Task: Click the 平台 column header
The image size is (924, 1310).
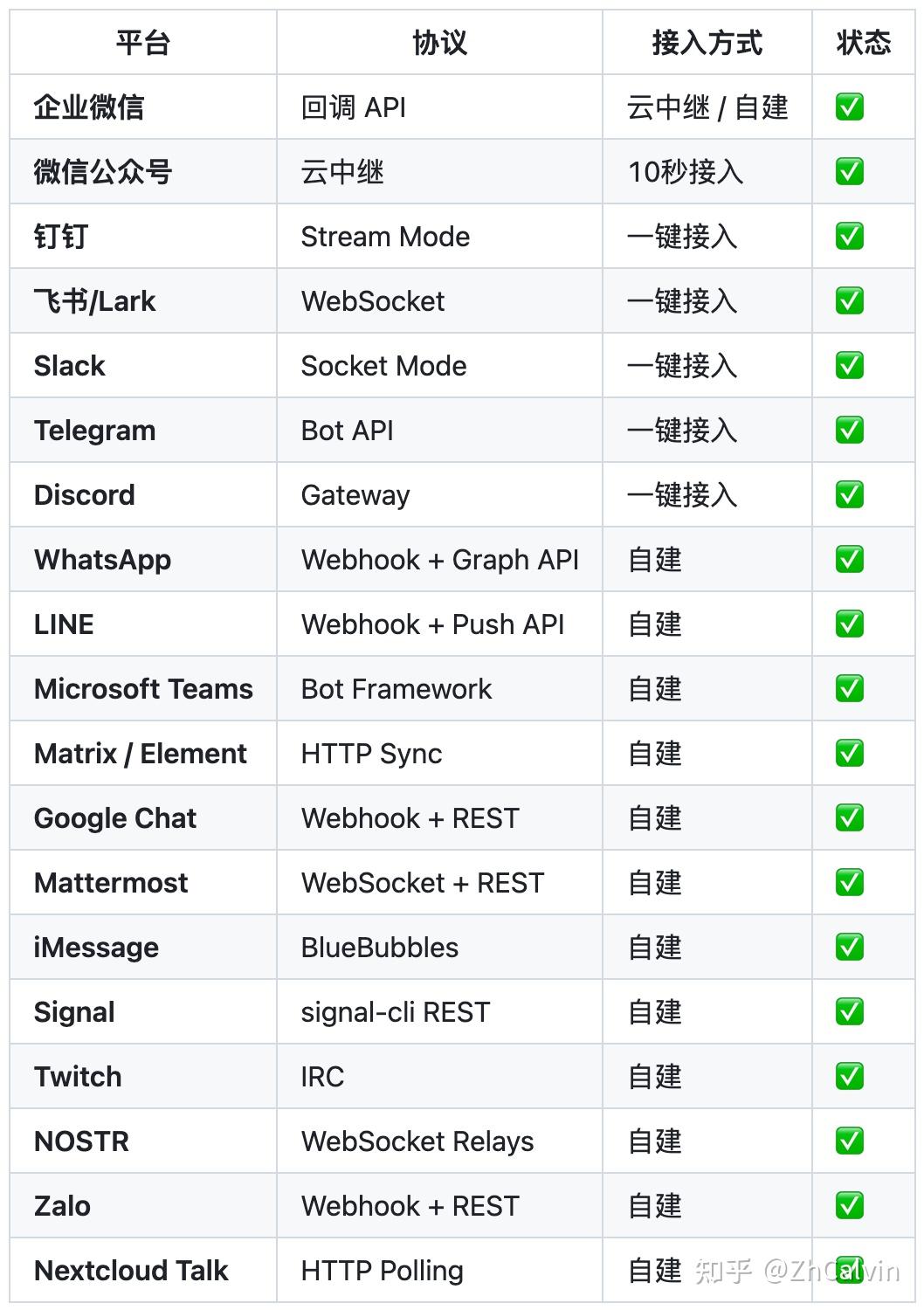Action: (143, 43)
